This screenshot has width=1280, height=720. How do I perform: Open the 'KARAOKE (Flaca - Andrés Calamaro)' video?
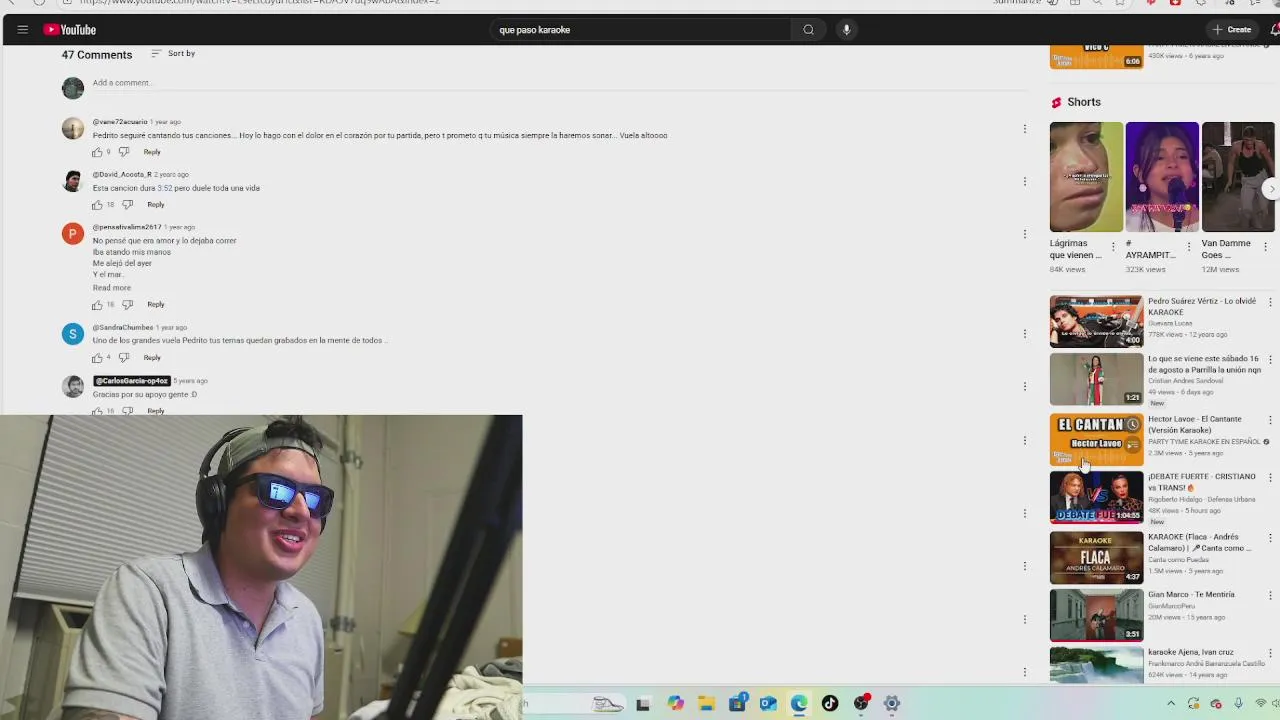pyautogui.click(x=1096, y=557)
